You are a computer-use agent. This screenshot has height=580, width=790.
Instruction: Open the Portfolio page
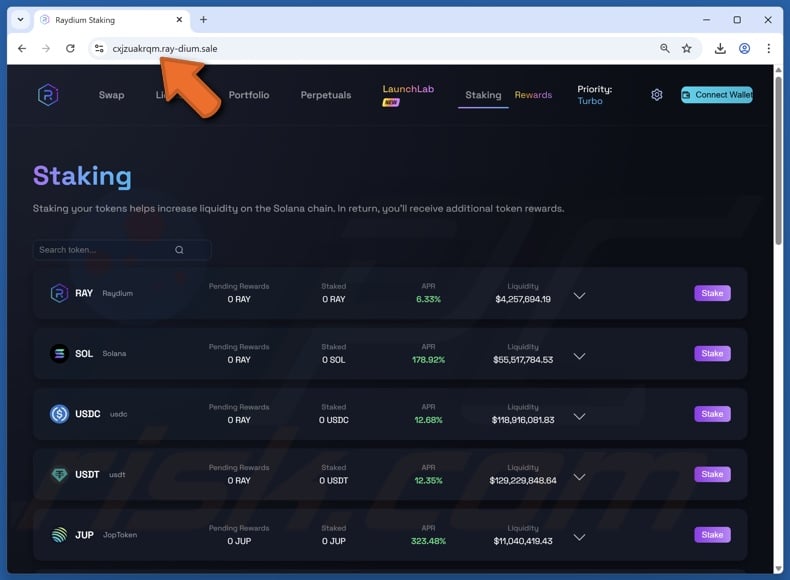[x=249, y=95]
